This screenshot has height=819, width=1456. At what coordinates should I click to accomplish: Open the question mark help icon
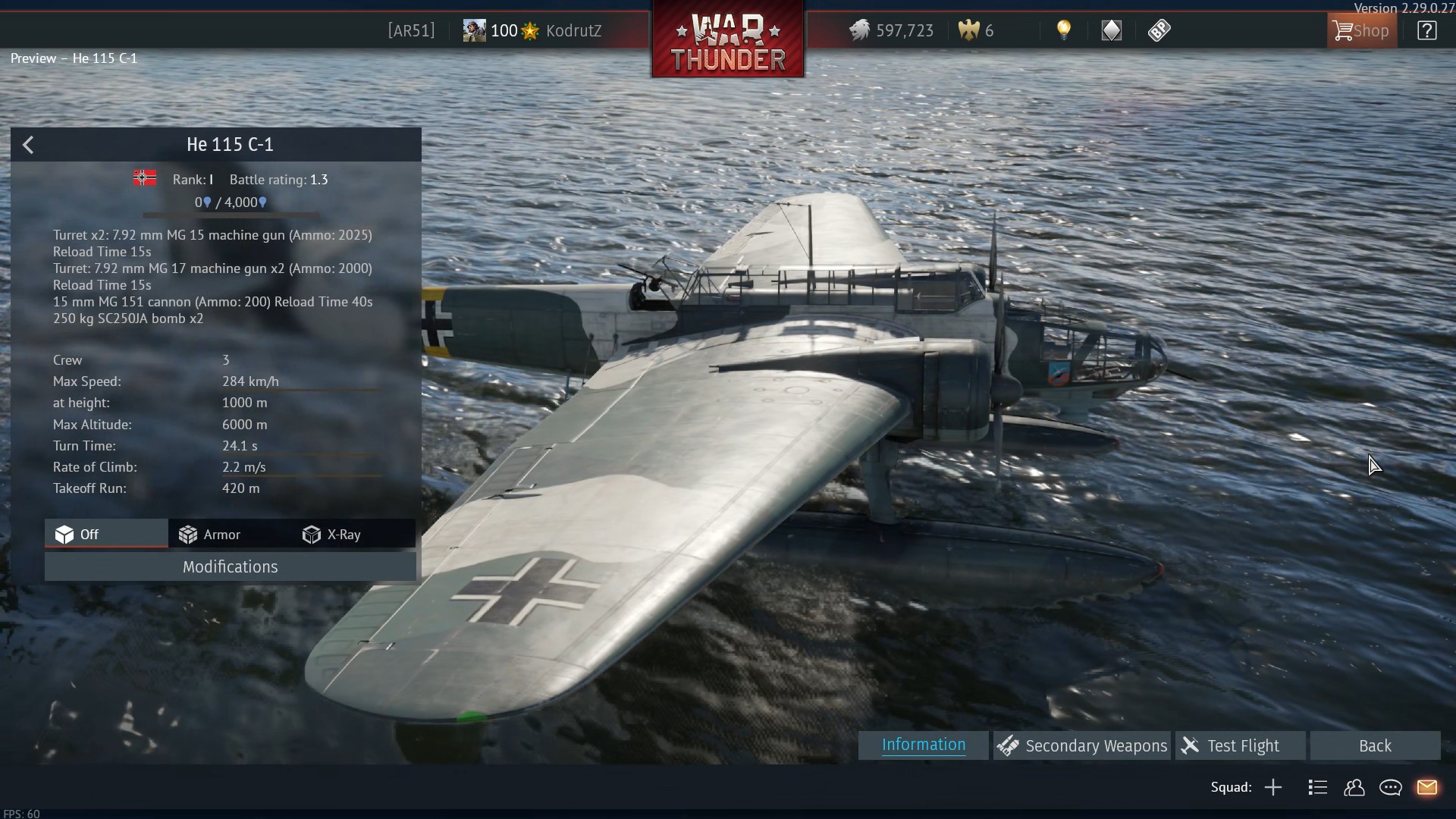[x=1426, y=30]
